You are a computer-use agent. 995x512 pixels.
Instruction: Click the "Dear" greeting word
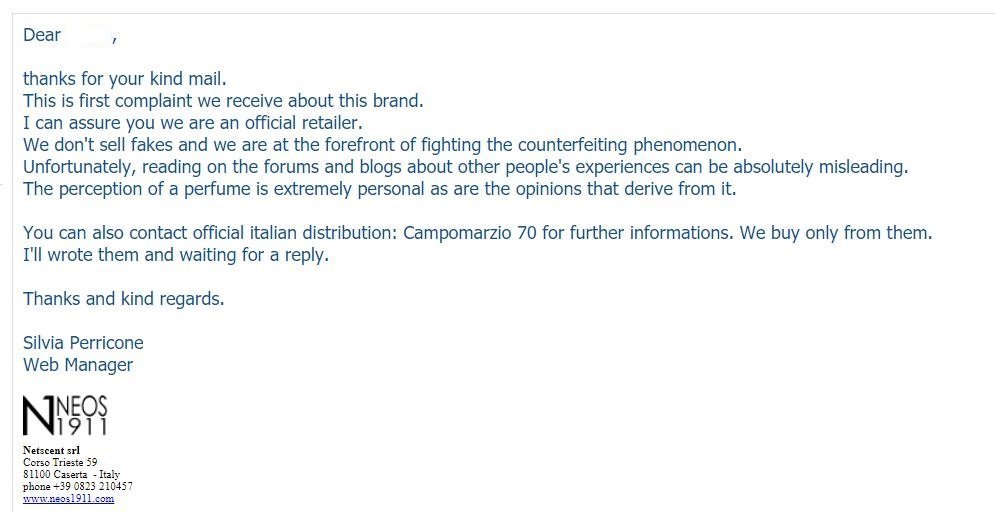tap(42, 36)
